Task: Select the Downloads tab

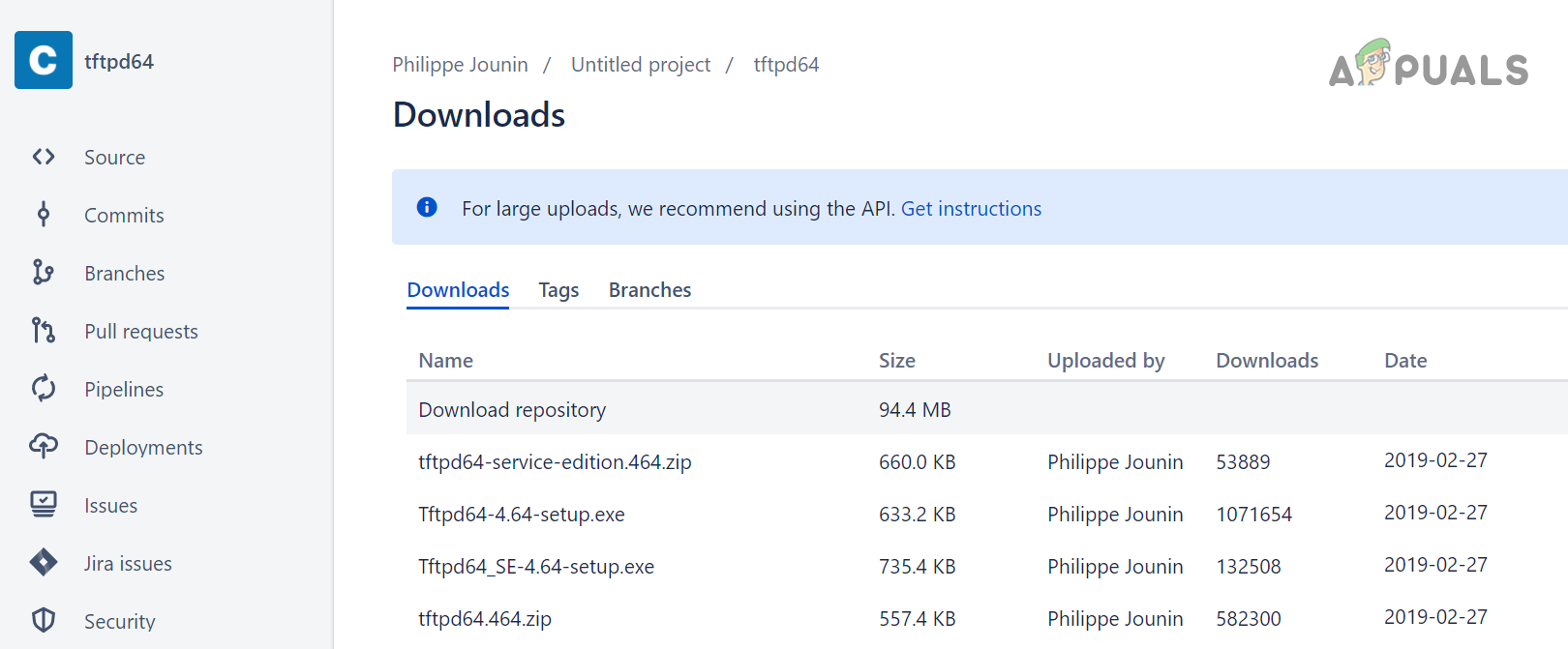Action: pyautogui.click(x=458, y=290)
